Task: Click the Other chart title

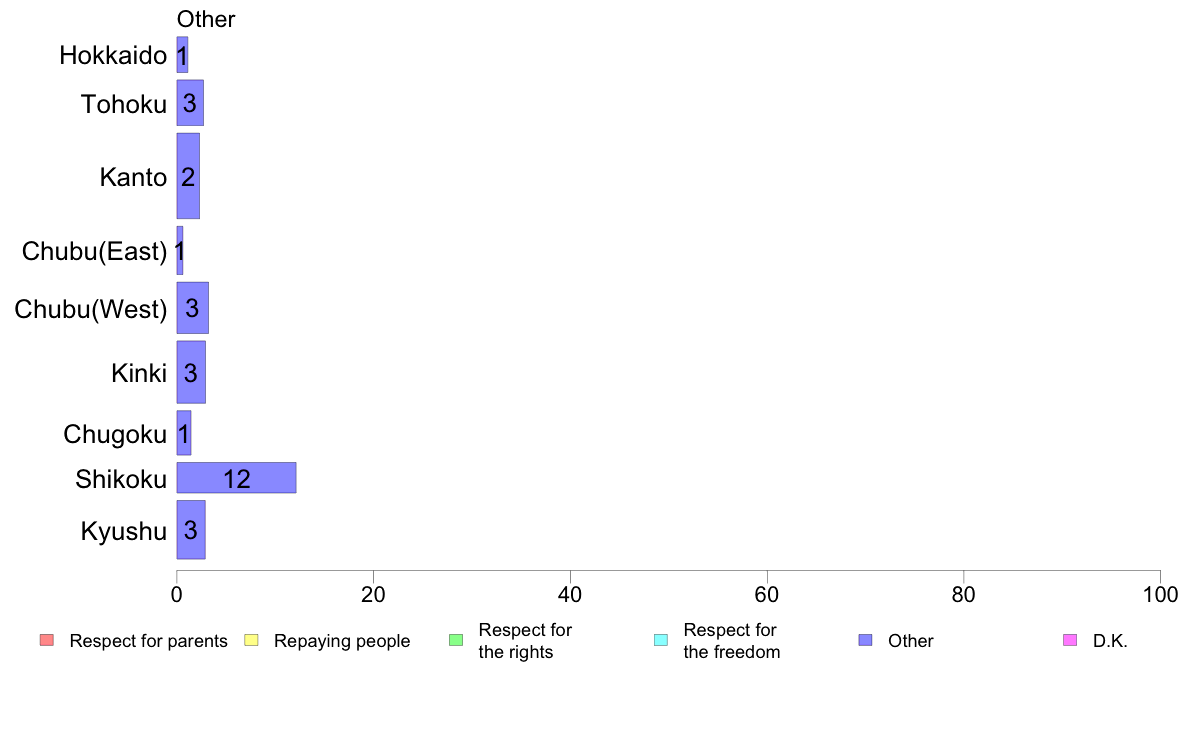Action: coord(206,19)
